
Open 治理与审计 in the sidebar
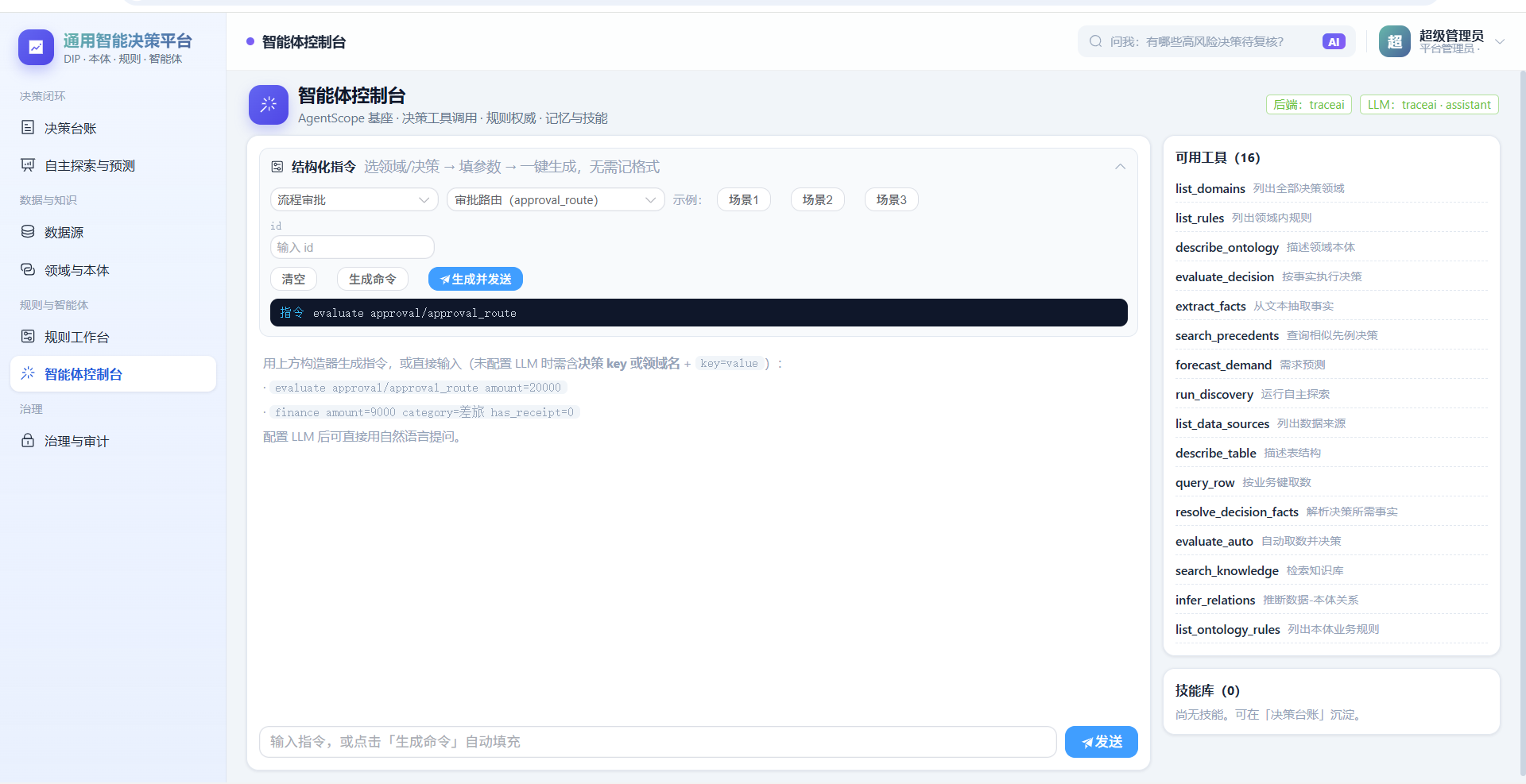[113, 441]
